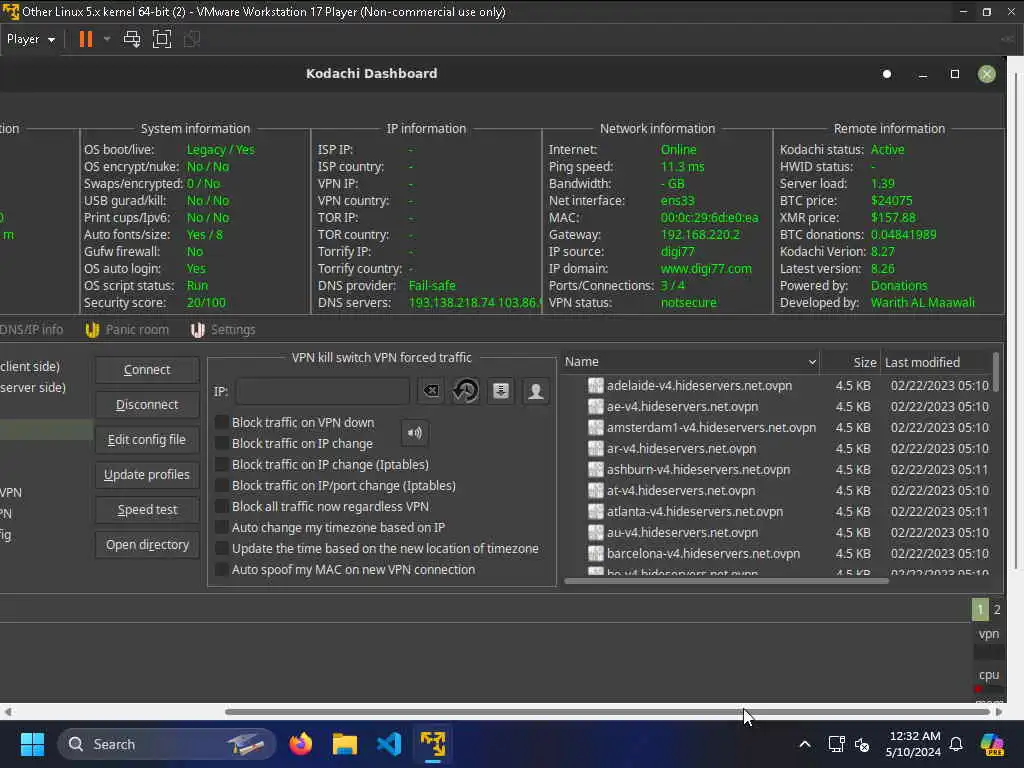Click the Disconnect button

tap(147, 405)
